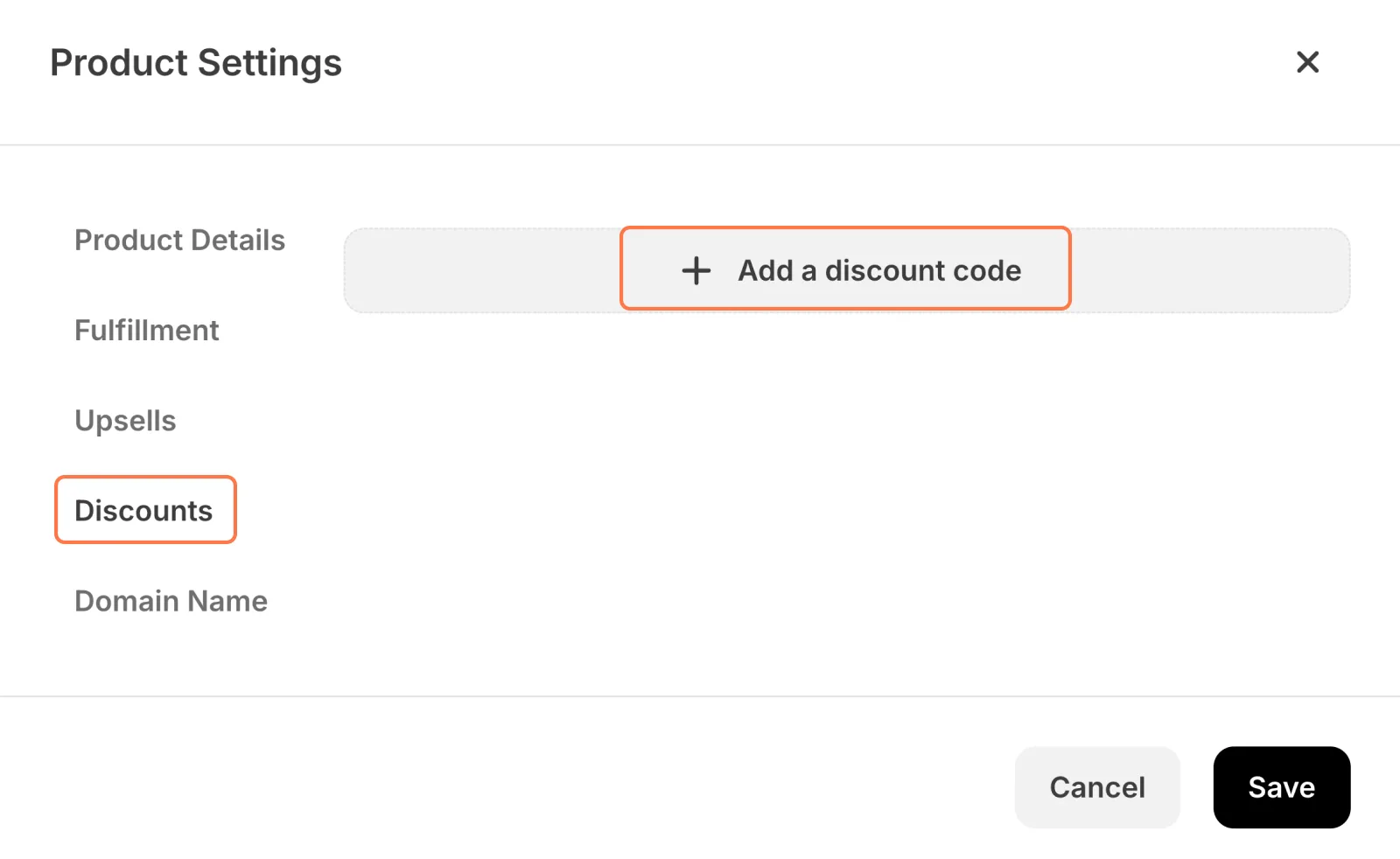Viewport: 1400px width, 859px height.
Task: Select the Discounts tab
Action: (x=144, y=511)
